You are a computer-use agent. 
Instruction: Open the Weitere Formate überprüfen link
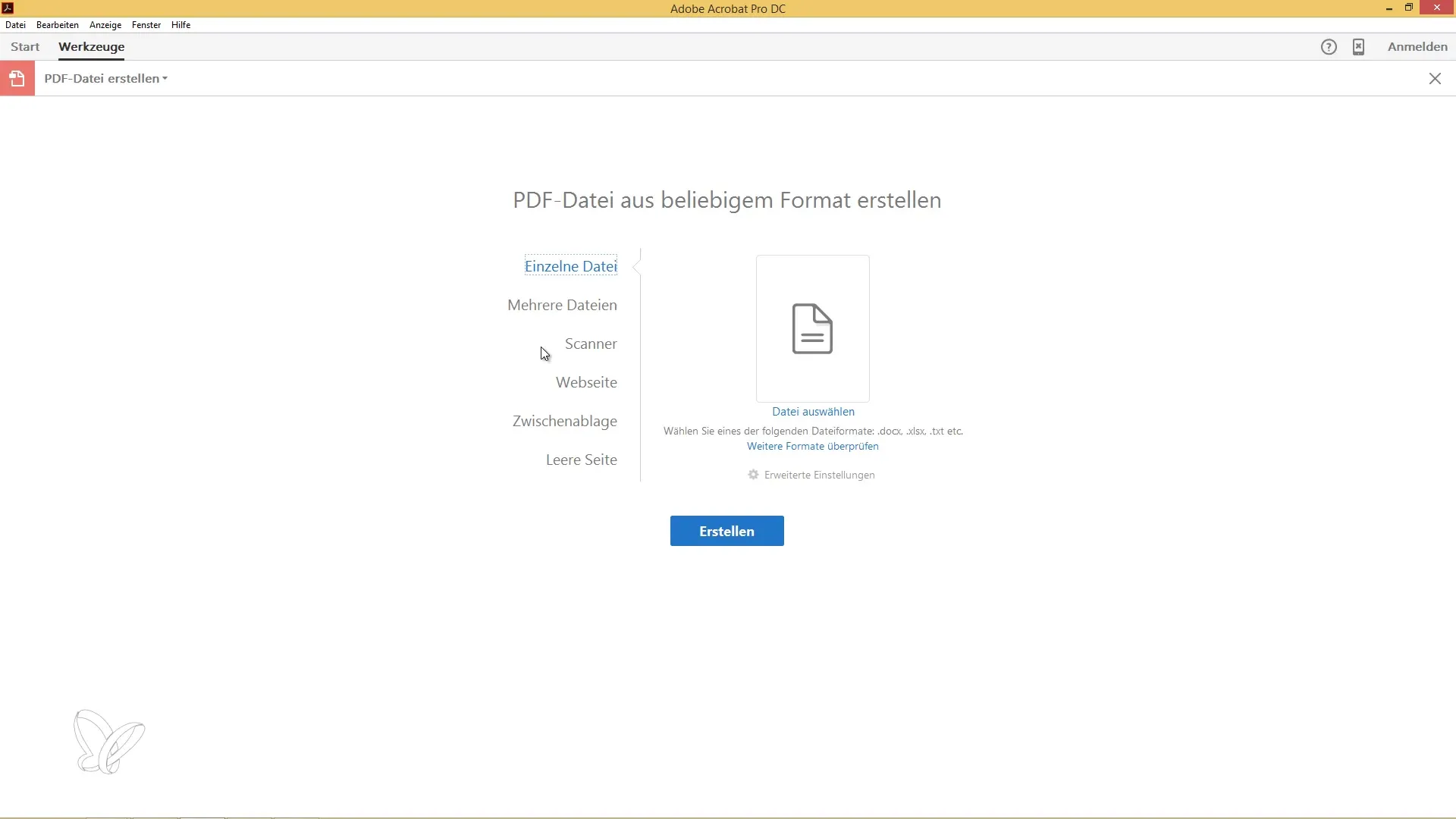pyautogui.click(x=813, y=447)
